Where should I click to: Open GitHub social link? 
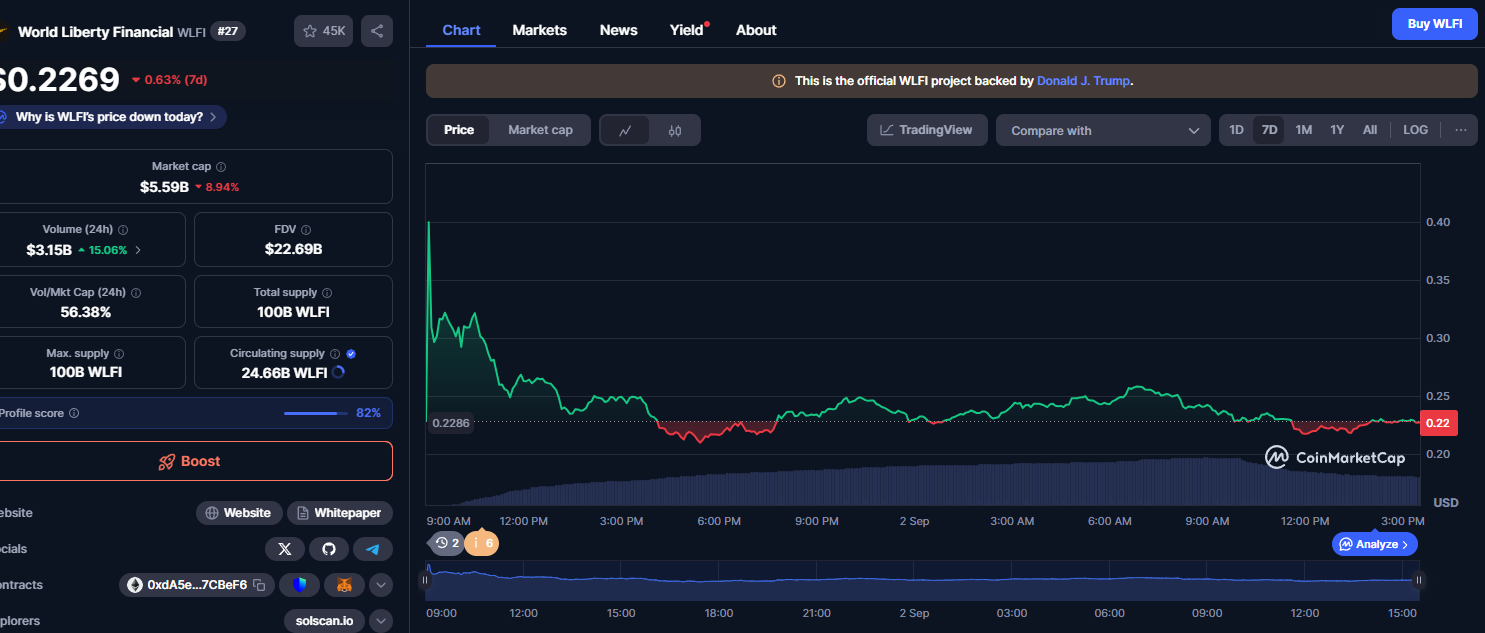point(329,549)
